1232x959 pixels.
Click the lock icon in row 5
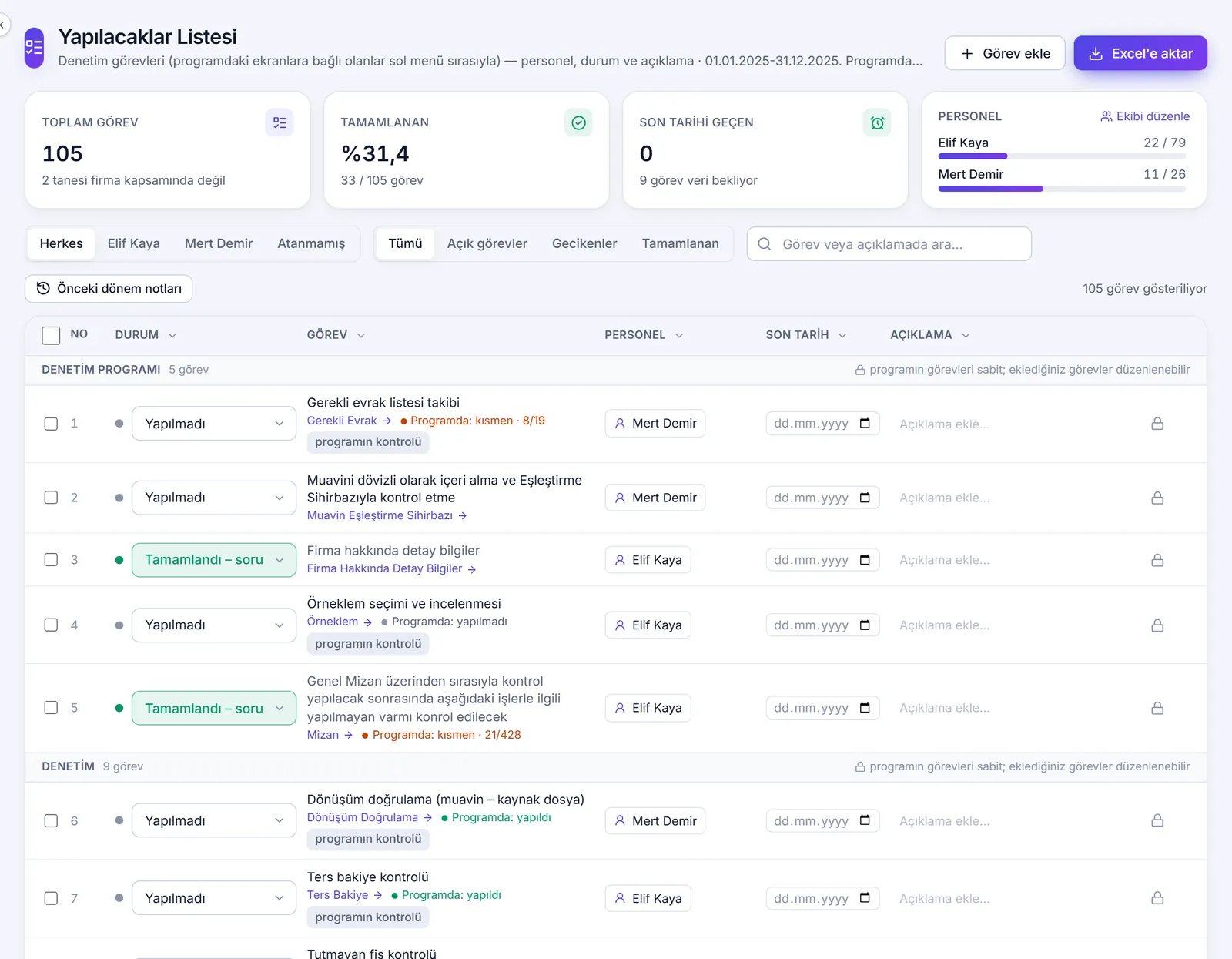pyautogui.click(x=1157, y=708)
